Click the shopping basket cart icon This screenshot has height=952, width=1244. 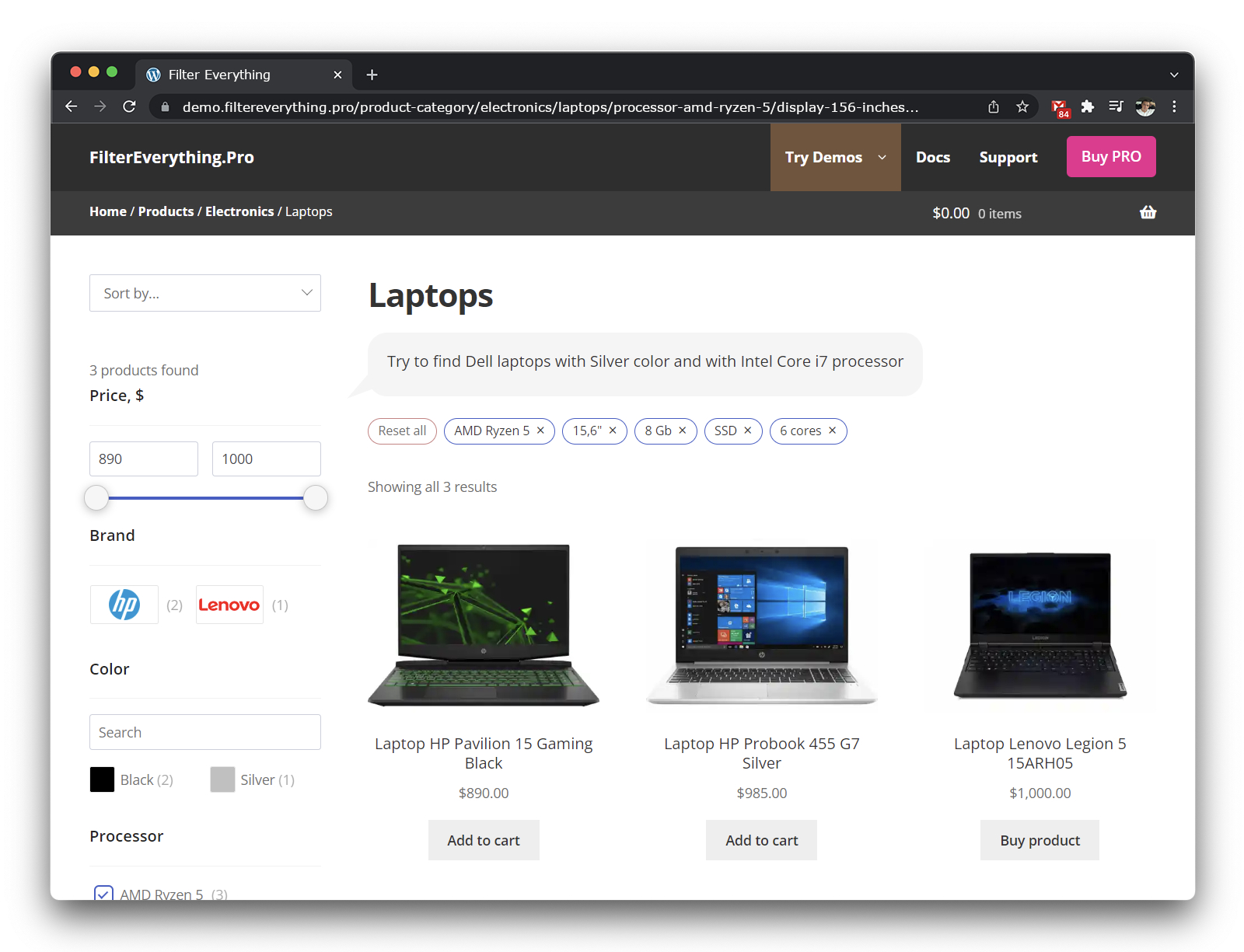click(x=1148, y=212)
